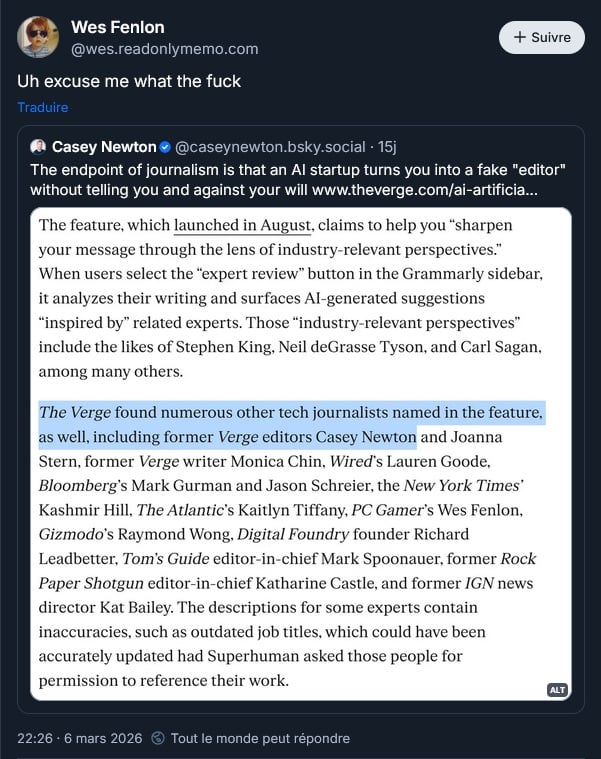Click the plus icon on Suivre
601x759 pixels.
(x=520, y=38)
